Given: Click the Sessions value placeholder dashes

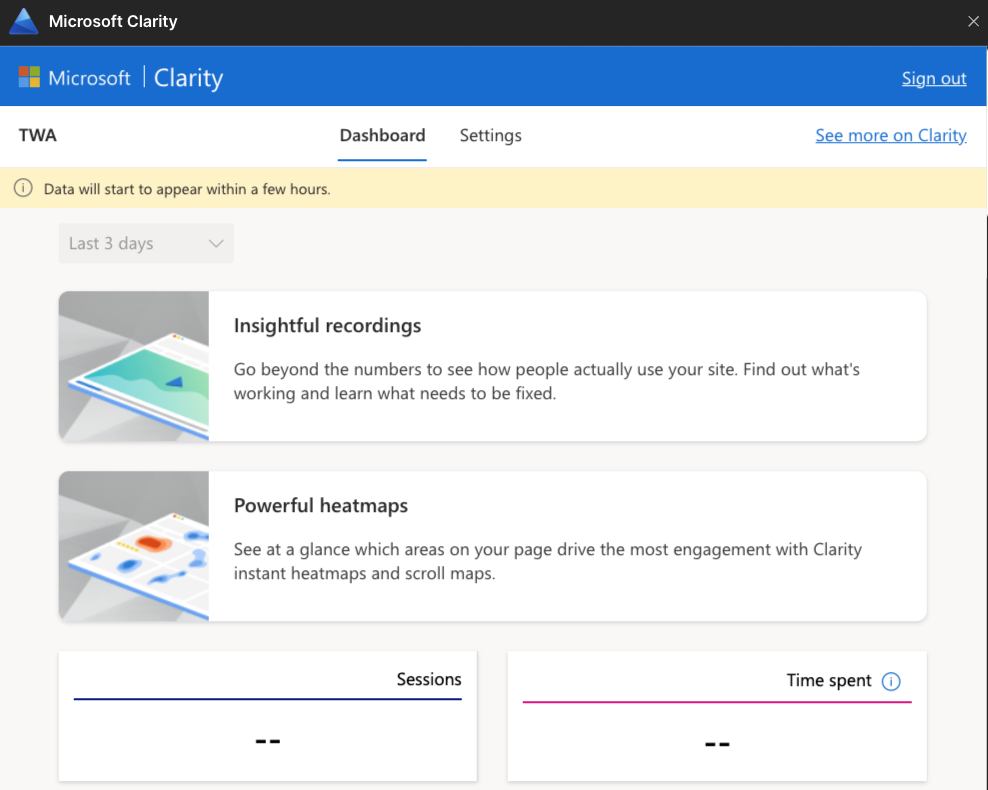Looking at the screenshot, I should 268,740.
